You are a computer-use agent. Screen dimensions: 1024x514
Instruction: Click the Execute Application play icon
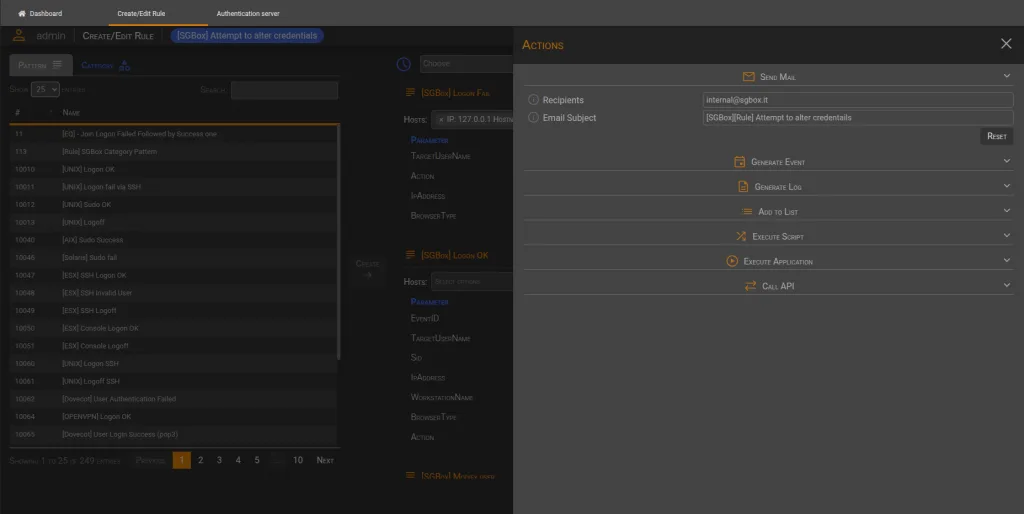click(732, 261)
